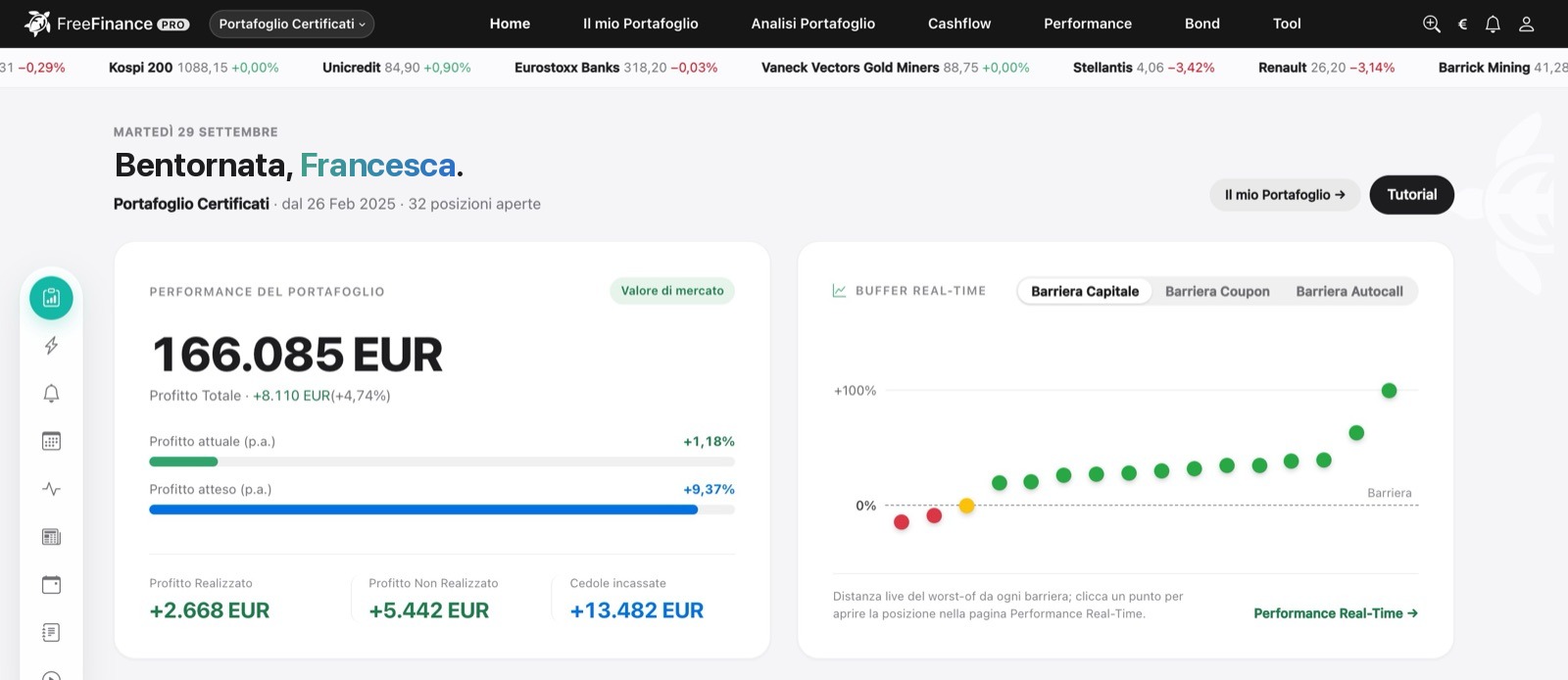
Task: Open Il mio Portafoglio navigation menu item
Action: [641, 24]
